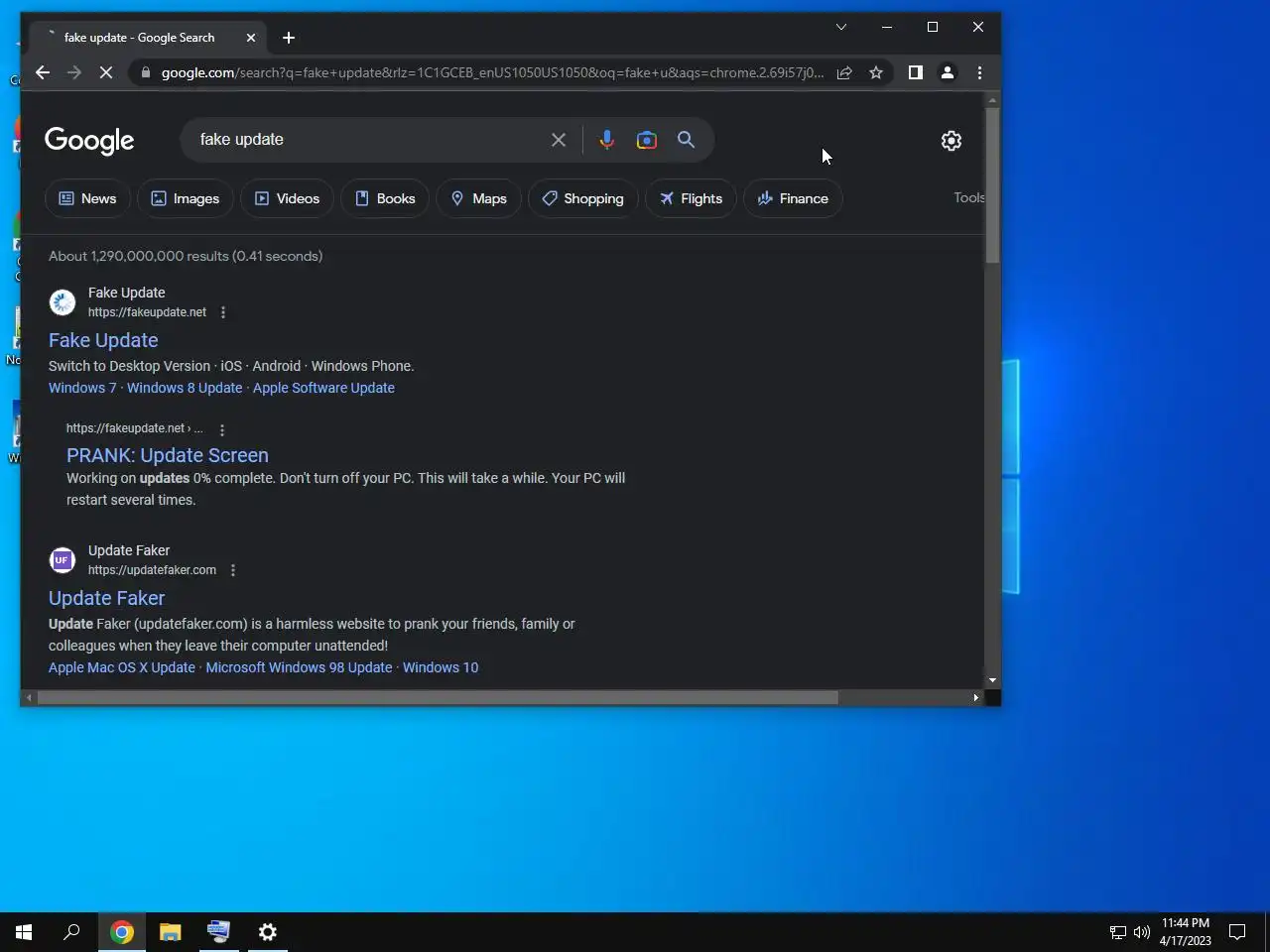Click the scroll down arrow

pyautogui.click(x=992, y=680)
